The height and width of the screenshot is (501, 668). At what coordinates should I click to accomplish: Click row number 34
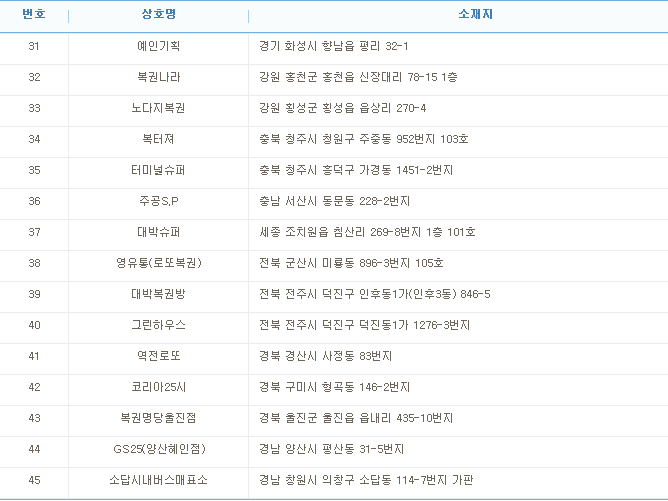pos(34,139)
